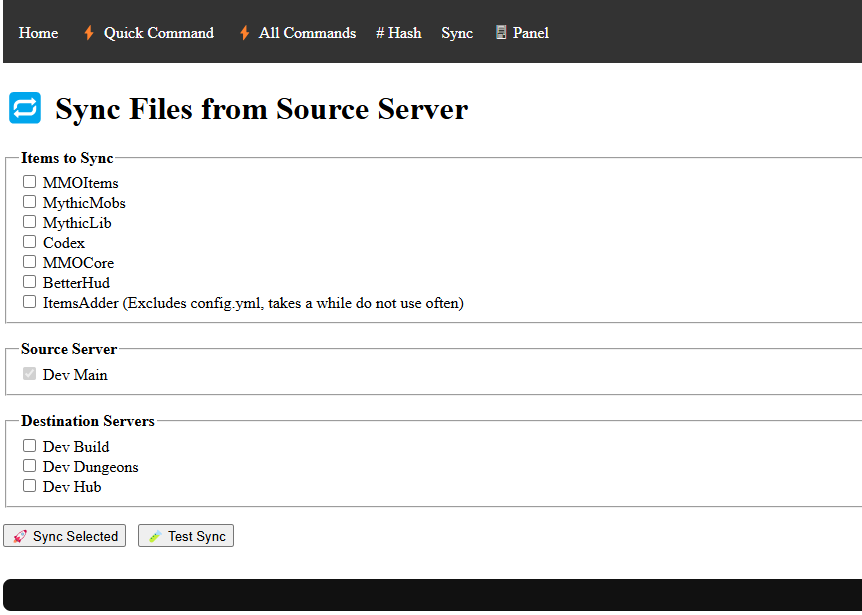Check the Dev Hub destination checkbox

pos(30,486)
